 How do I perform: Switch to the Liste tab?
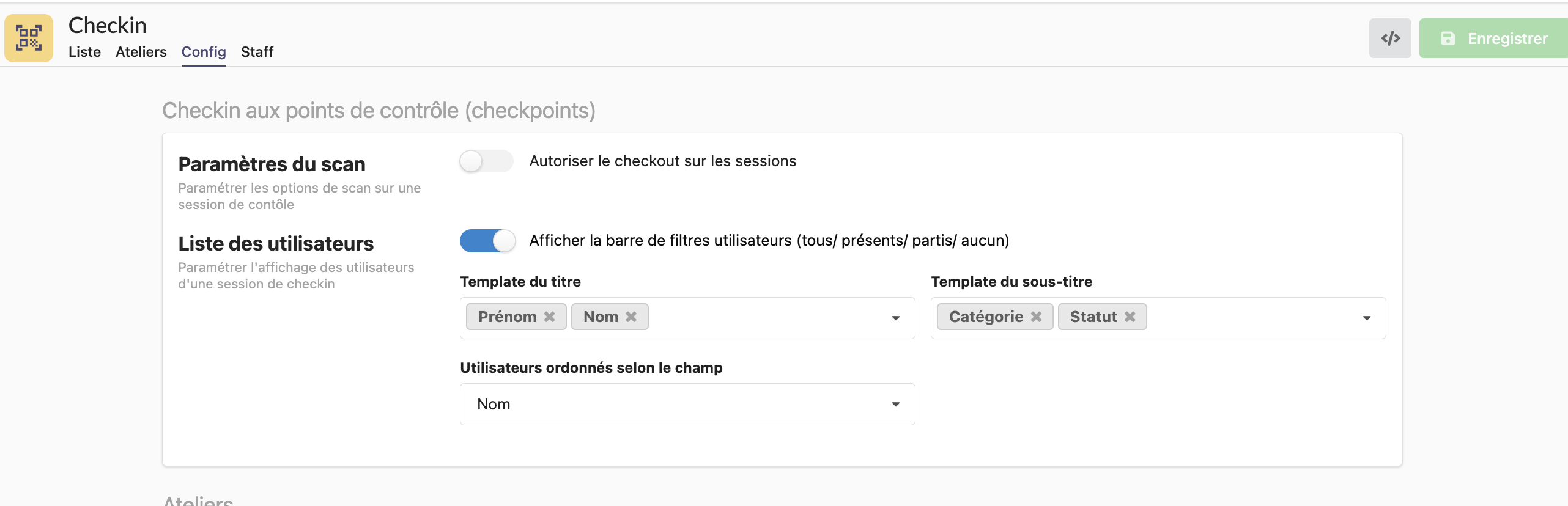click(84, 52)
